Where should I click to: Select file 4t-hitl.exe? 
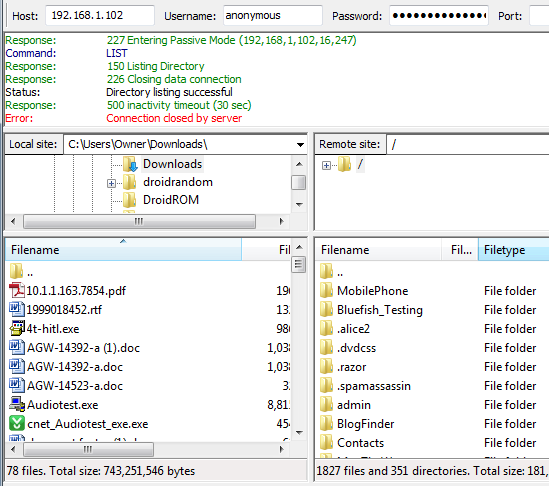coord(53,329)
